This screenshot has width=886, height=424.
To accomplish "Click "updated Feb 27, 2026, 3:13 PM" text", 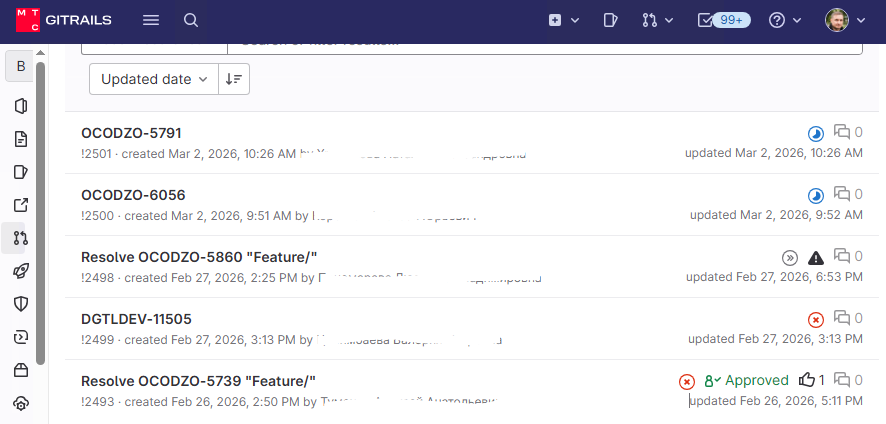I will pos(775,339).
